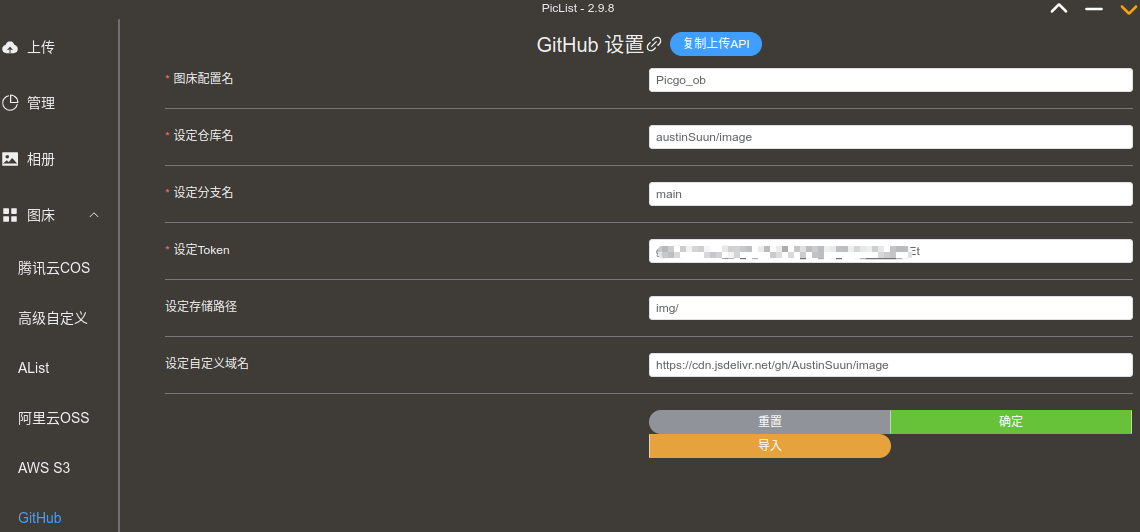Click into the 设定Token field

pyautogui.click(x=891, y=251)
